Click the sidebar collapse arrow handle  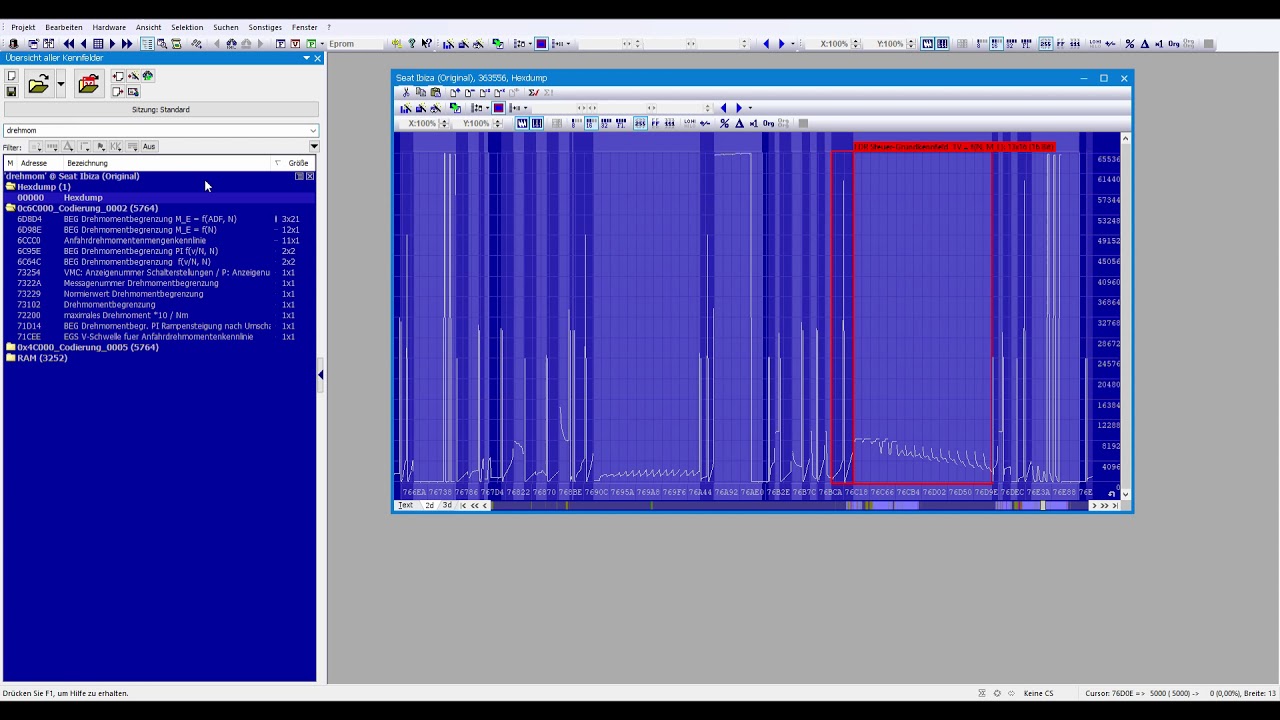click(x=321, y=375)
